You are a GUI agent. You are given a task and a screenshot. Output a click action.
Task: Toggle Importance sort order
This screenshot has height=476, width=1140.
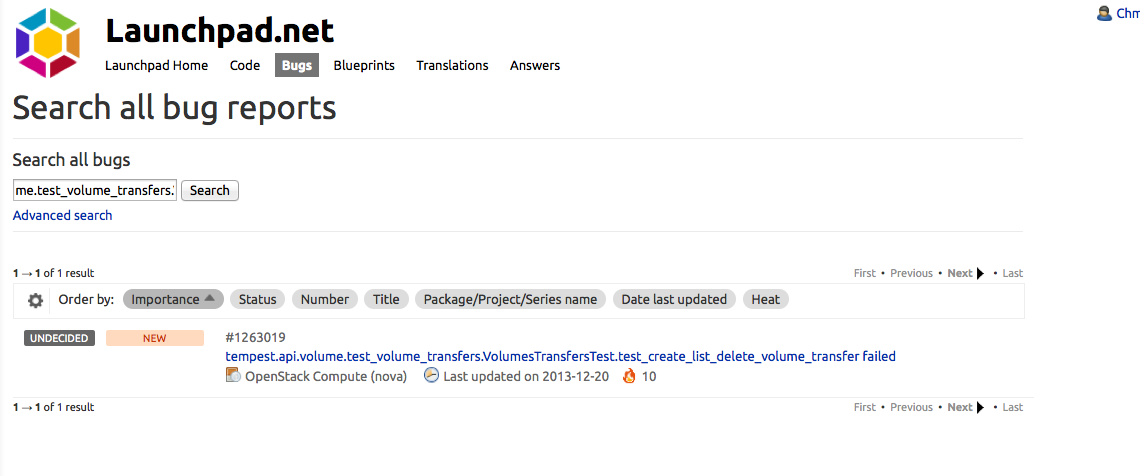coord(173,299)
